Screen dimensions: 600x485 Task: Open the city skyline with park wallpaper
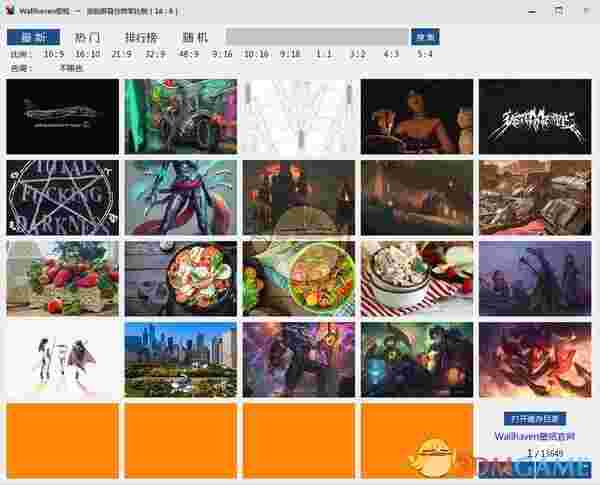(181, 359)
